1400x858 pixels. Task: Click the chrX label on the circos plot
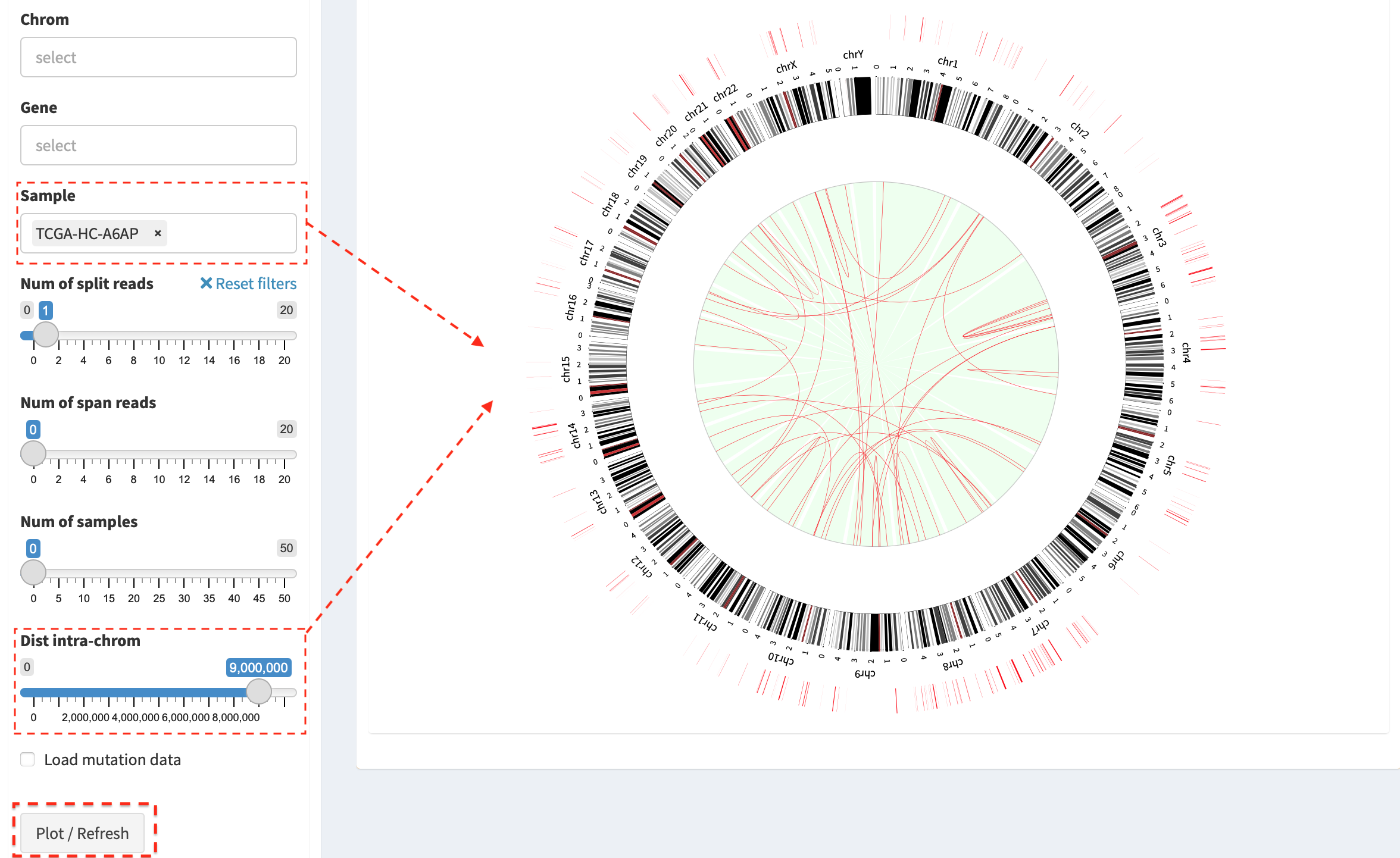click(x=786, y=67)
